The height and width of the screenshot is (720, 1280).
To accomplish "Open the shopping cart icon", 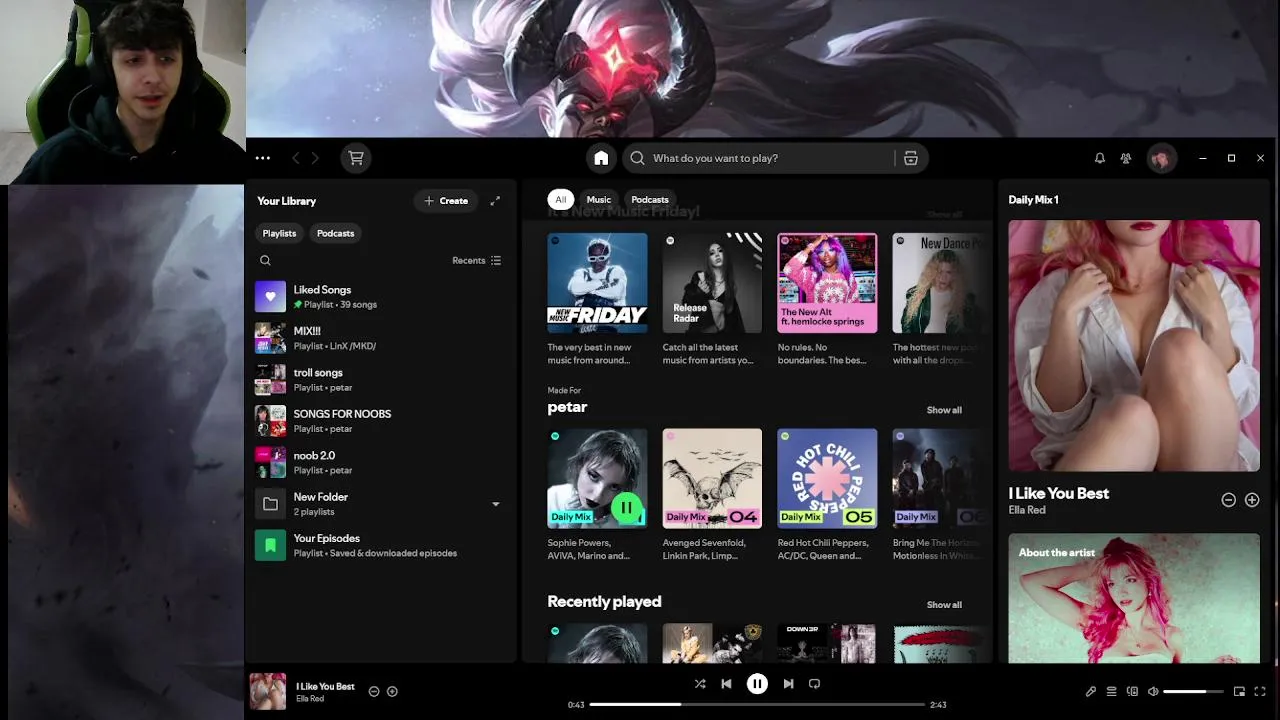I will [x=355, y=158].
